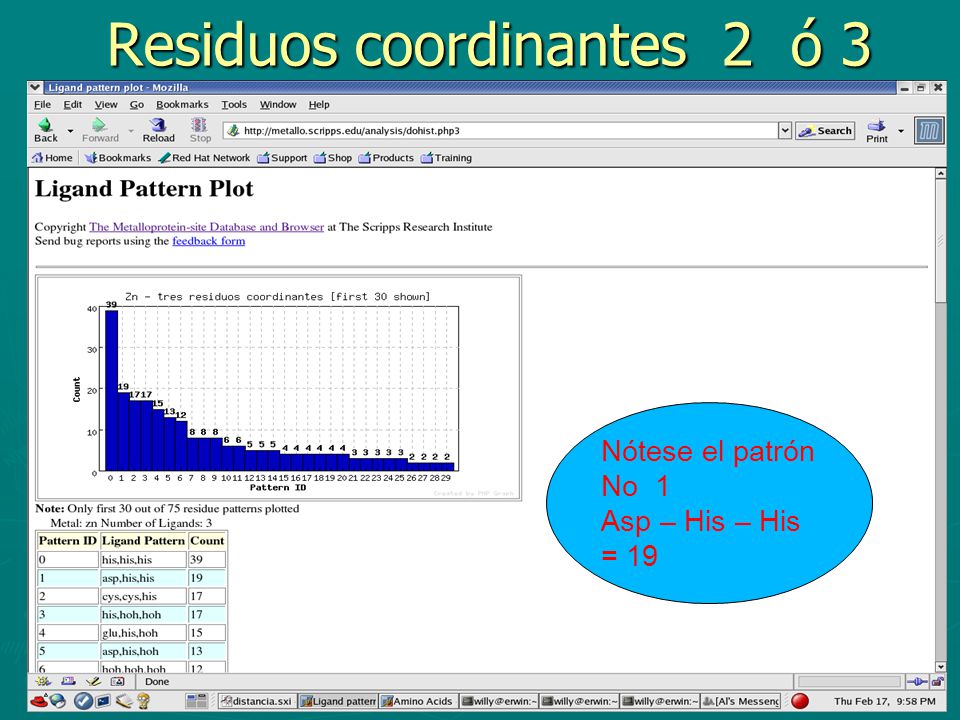Click the 'asp,his,hoh' ligand pattern cell
960x720 pixels.
(143, 651)
